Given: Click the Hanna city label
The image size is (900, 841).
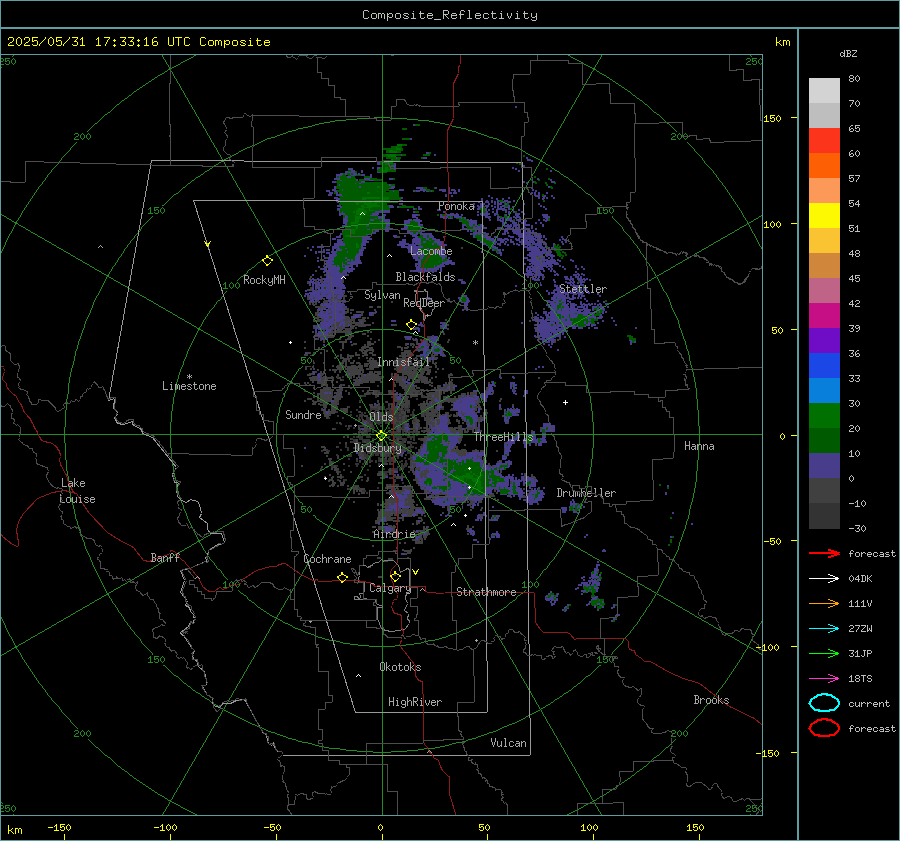Looking at the screenshot, I should click(x=699, y=446).
